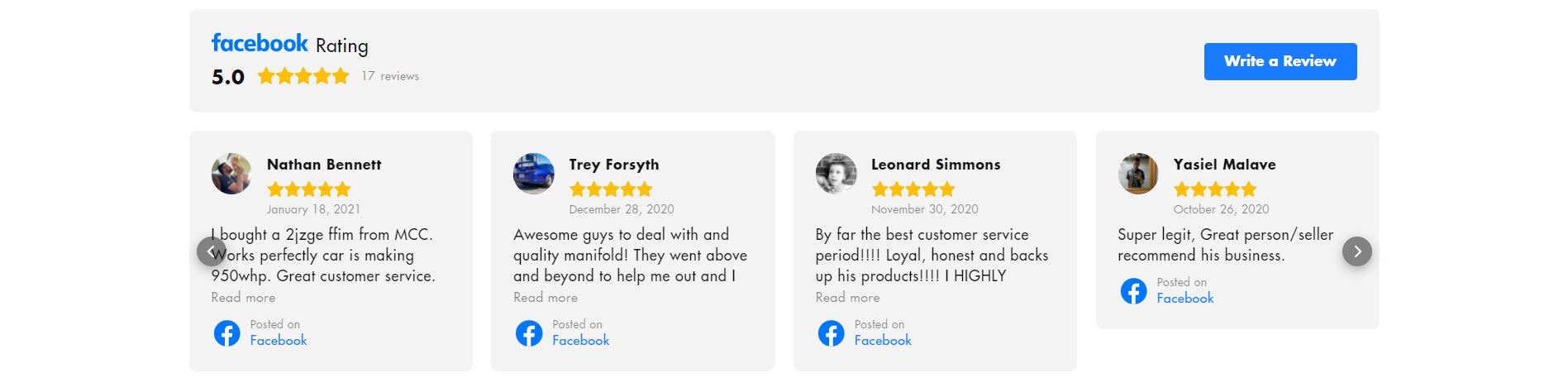Screen dimensions: 1568x378
Task: Click Facebook icon under Trey Forsyth's review
Action: [x=529, y=333]
